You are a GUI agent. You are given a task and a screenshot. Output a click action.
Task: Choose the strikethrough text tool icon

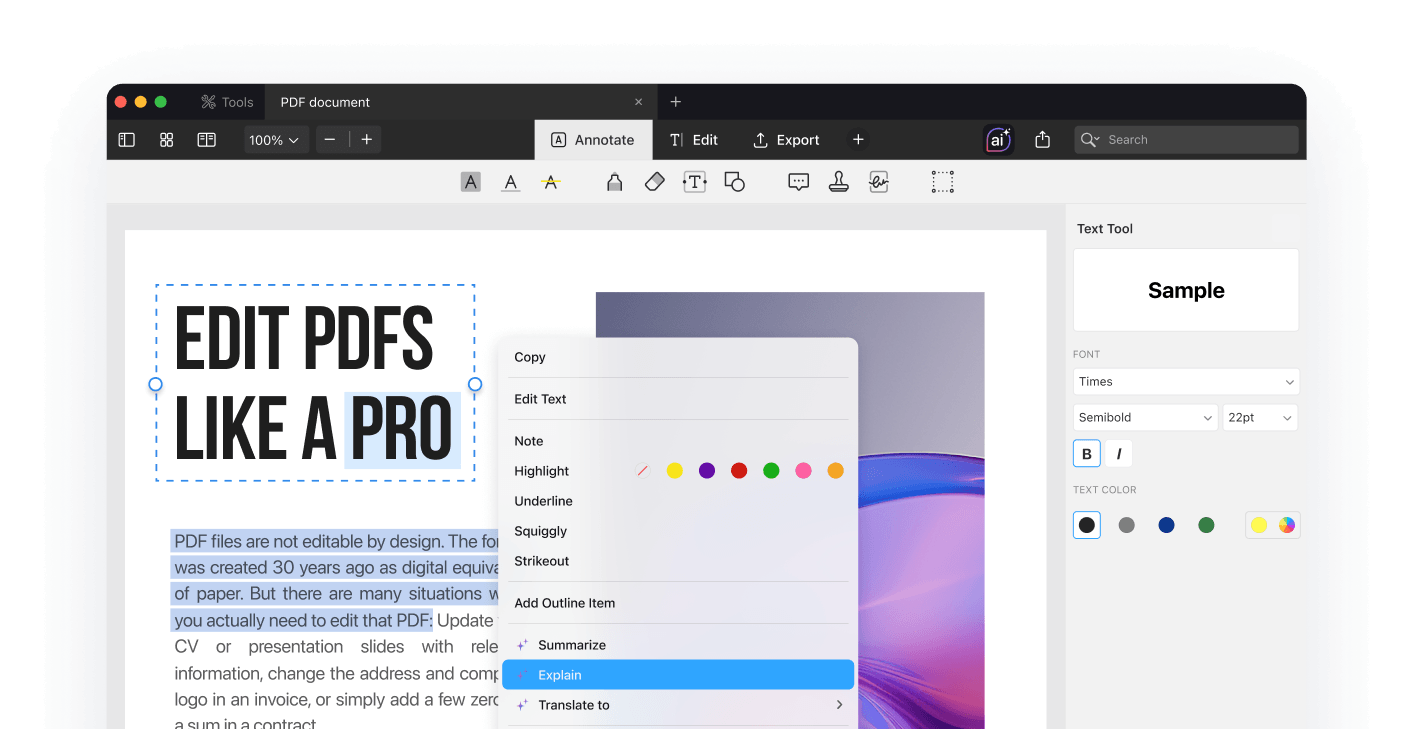(550, 182)
